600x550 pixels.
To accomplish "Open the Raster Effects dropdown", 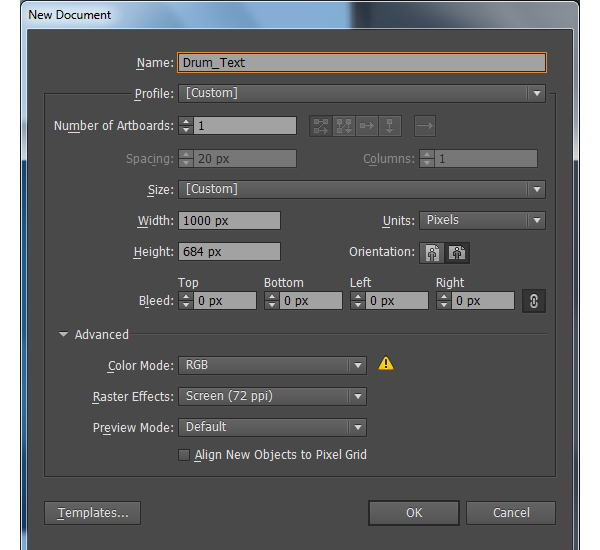I will [272, 397].
